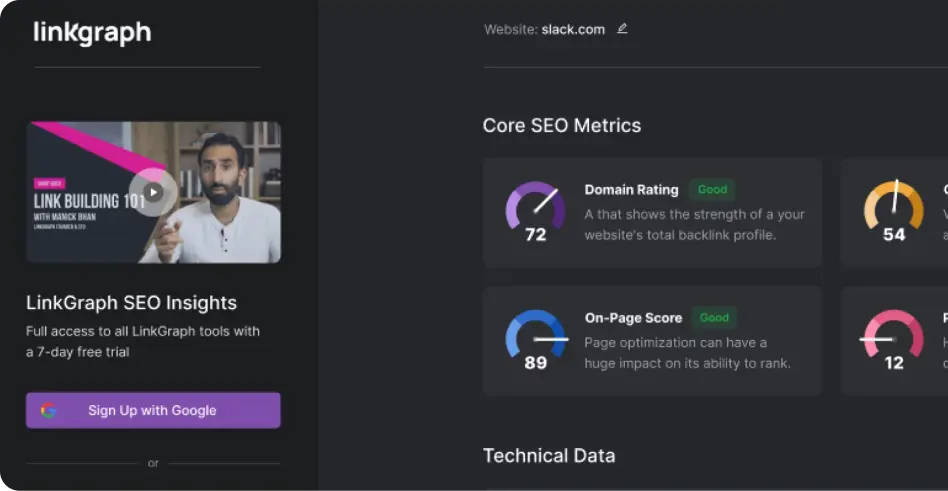Click the LinkGraph SEO Insights heading
This screenshot has width=948, height=491.
point(131,303)
